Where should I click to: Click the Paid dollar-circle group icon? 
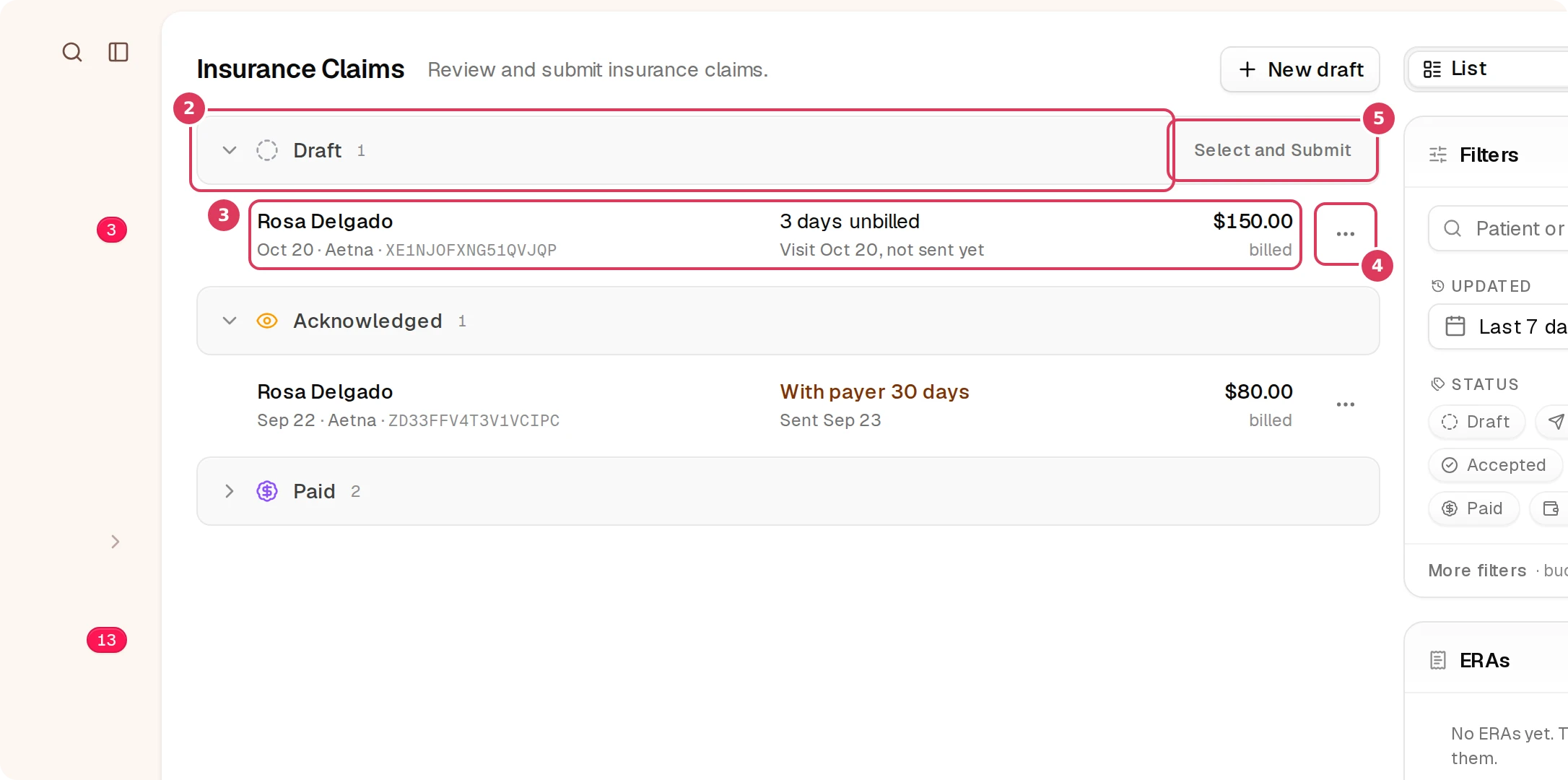(x=267, y=491)
